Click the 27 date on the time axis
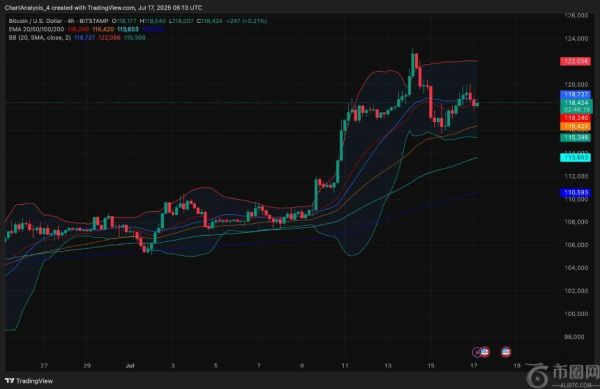Viewport: 600px width, 389px height. 44,366
